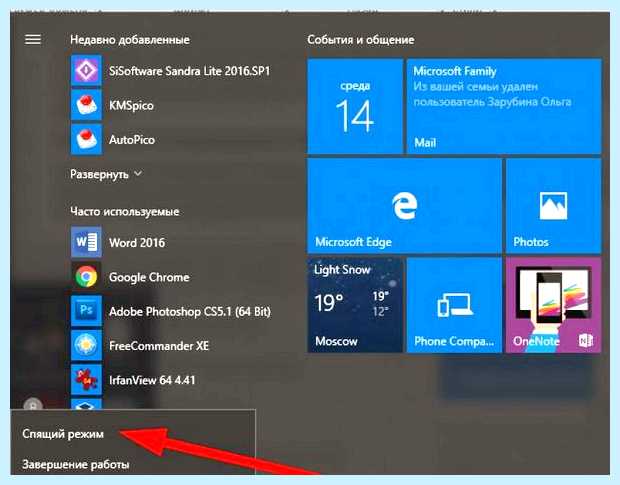The image size is (620, 485).
Task: Open Adobe Photoshop CS5.1 icon
Action: [x=86, y=311]
